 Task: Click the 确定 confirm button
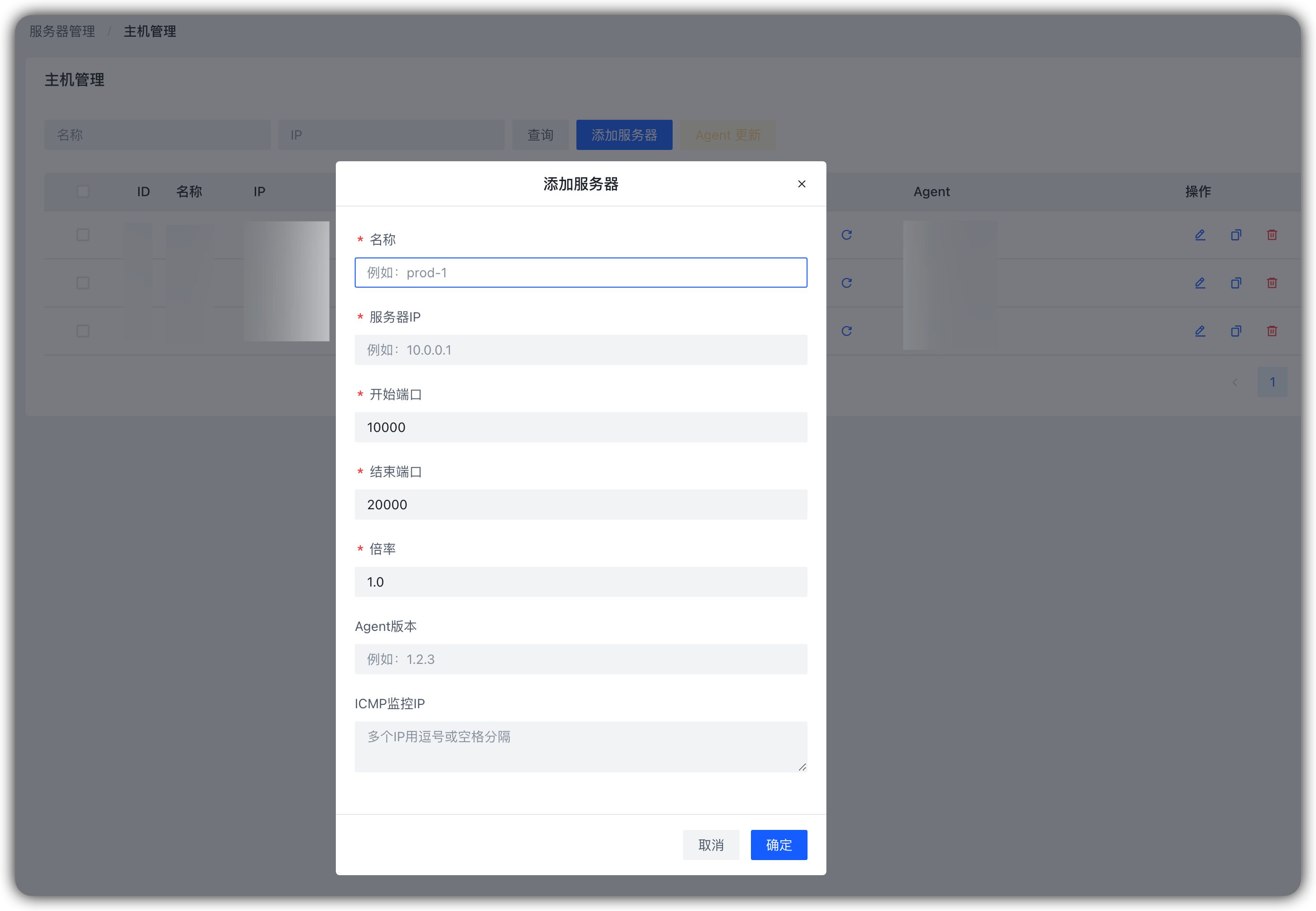(778, 845)
